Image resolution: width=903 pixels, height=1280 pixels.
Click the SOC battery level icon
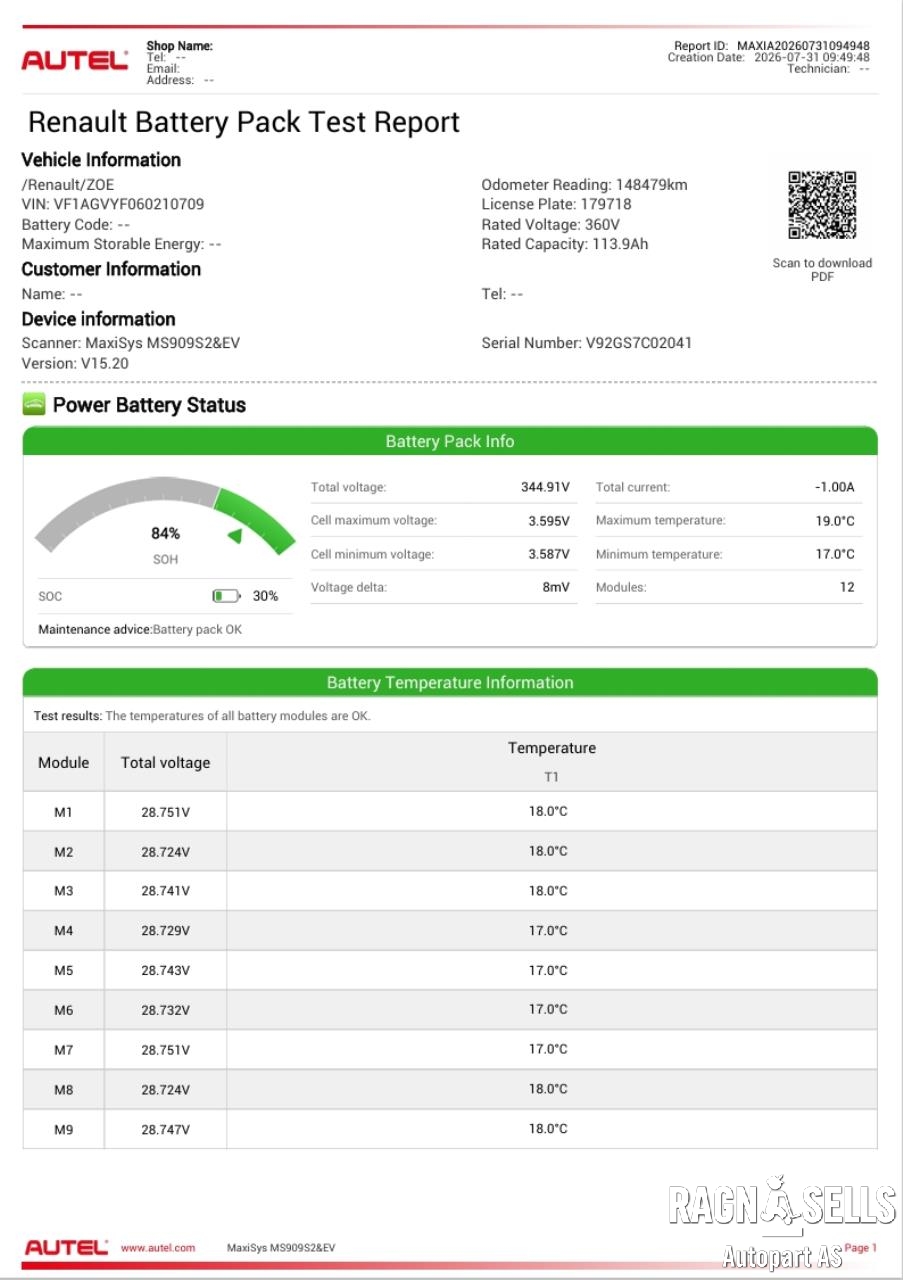click(227, 596)
